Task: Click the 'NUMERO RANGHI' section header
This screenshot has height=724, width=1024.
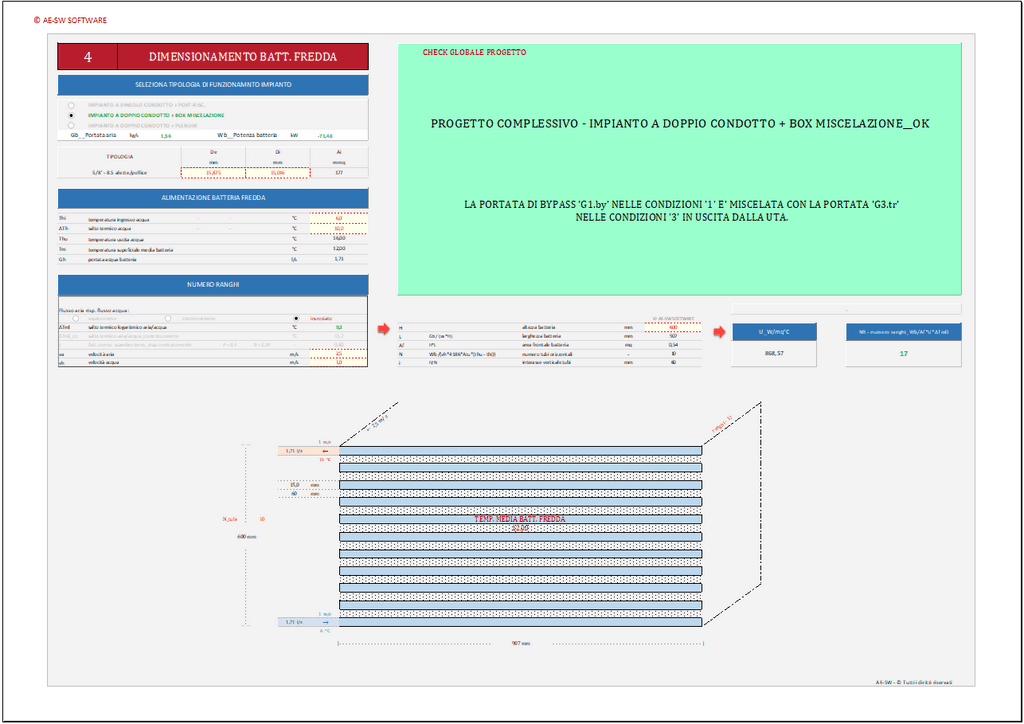Action: [x=213, y=285]
